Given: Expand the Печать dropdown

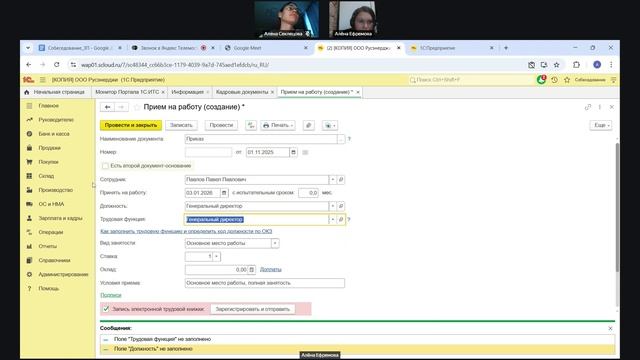Looking at the screenshot, I should [x=278, y=125].
